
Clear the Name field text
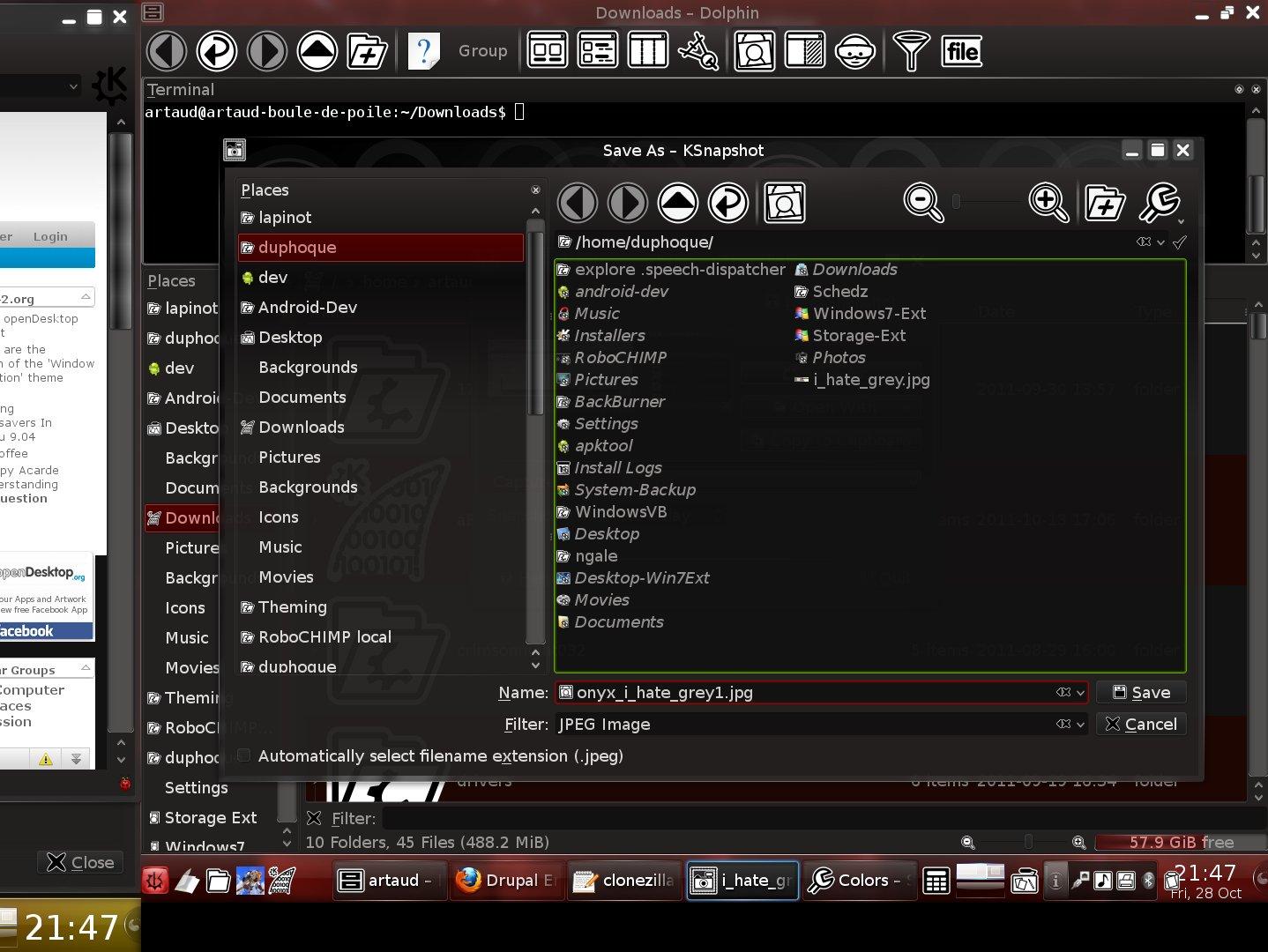click(x=1063, y=693)
